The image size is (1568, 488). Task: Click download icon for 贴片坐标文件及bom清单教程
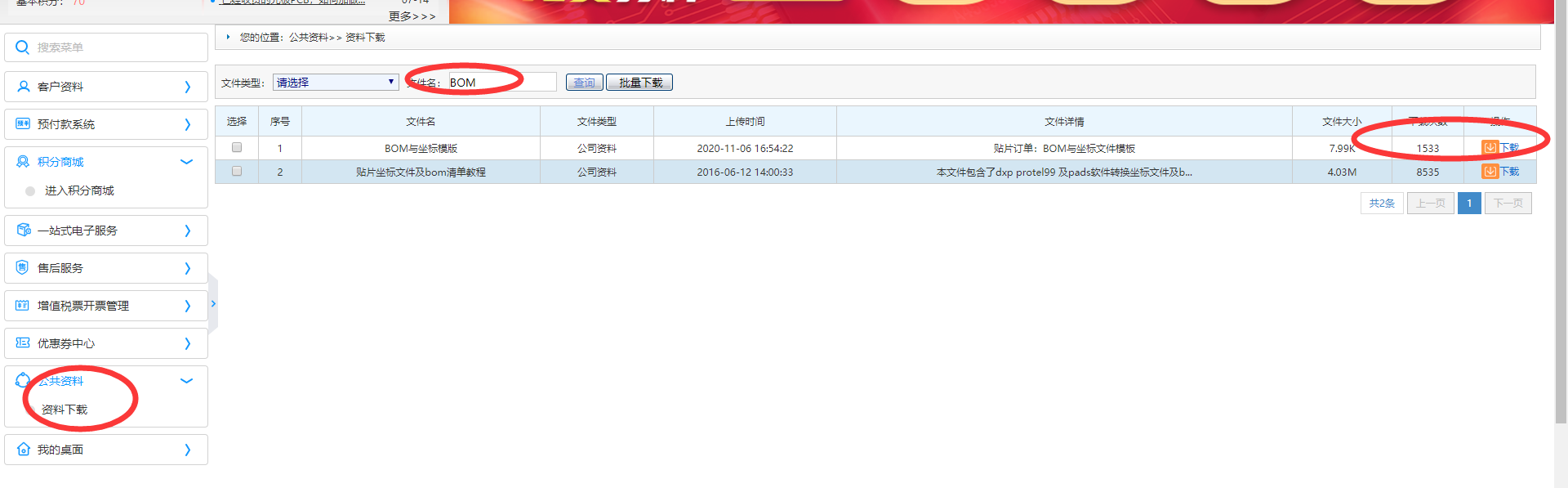click(1490, 172)
